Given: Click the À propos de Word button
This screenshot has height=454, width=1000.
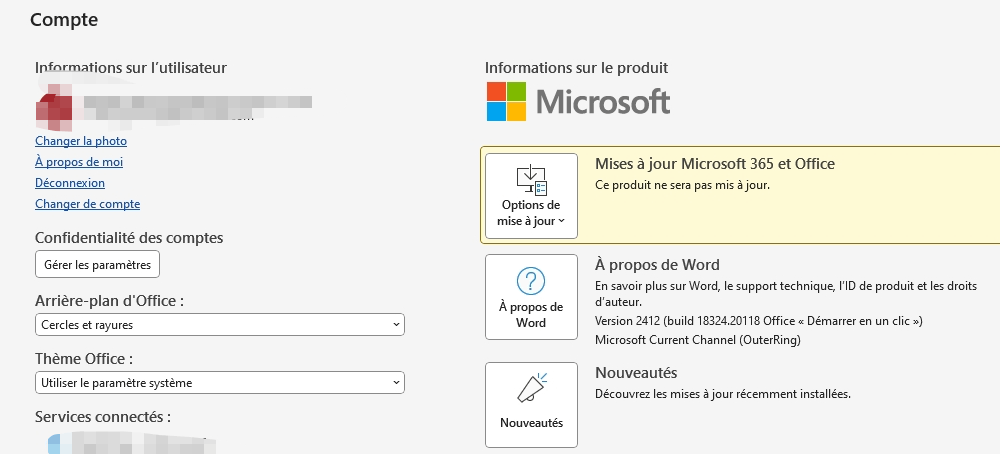Looking at the screenshot, I should click(x=531, y=297).
